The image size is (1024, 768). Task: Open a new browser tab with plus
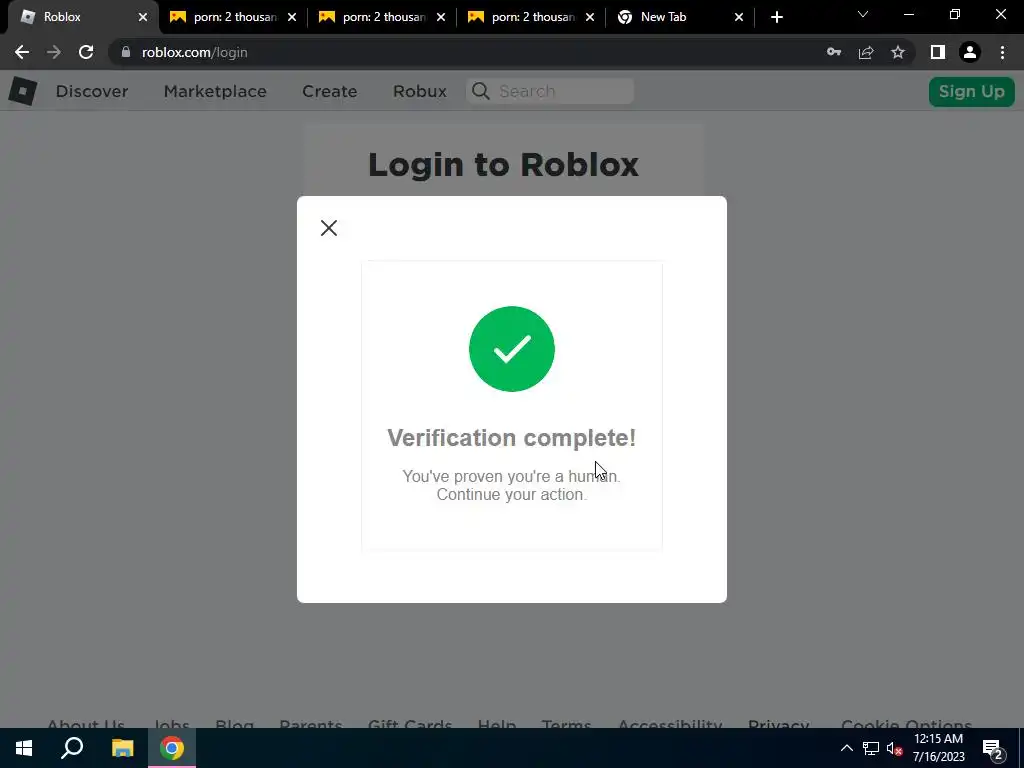(x=776, y=17)
